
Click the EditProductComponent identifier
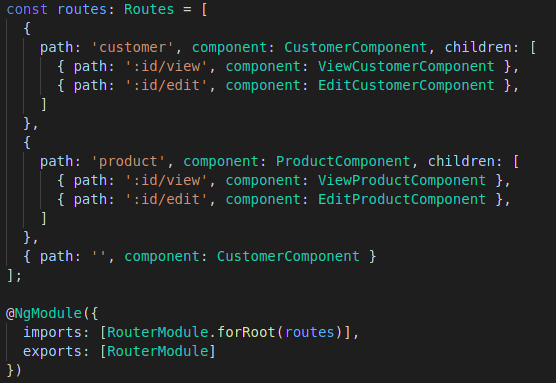point(402,199)
